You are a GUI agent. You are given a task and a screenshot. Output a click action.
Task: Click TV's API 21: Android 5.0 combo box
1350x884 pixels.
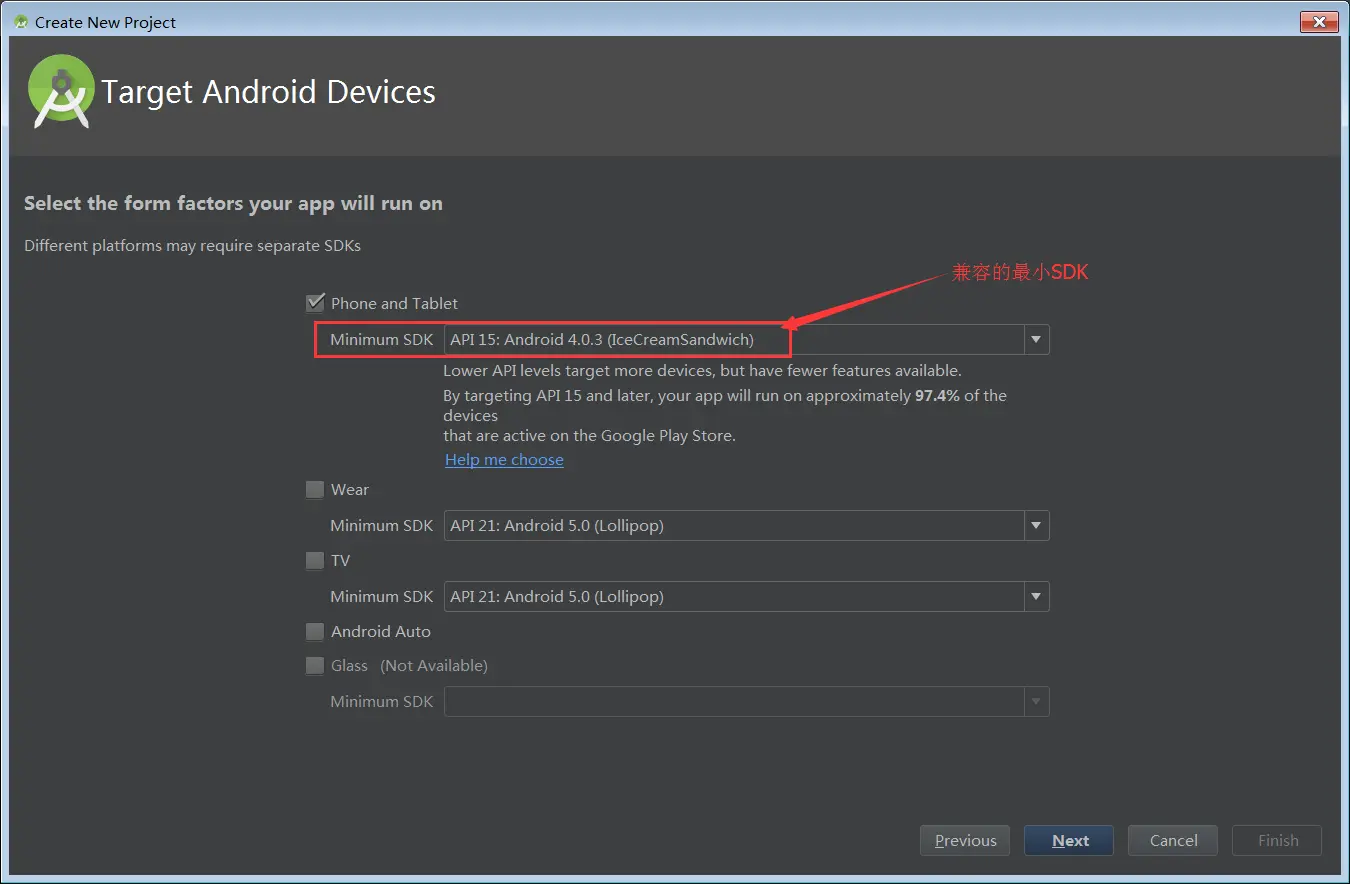click(x=746, y=597)
